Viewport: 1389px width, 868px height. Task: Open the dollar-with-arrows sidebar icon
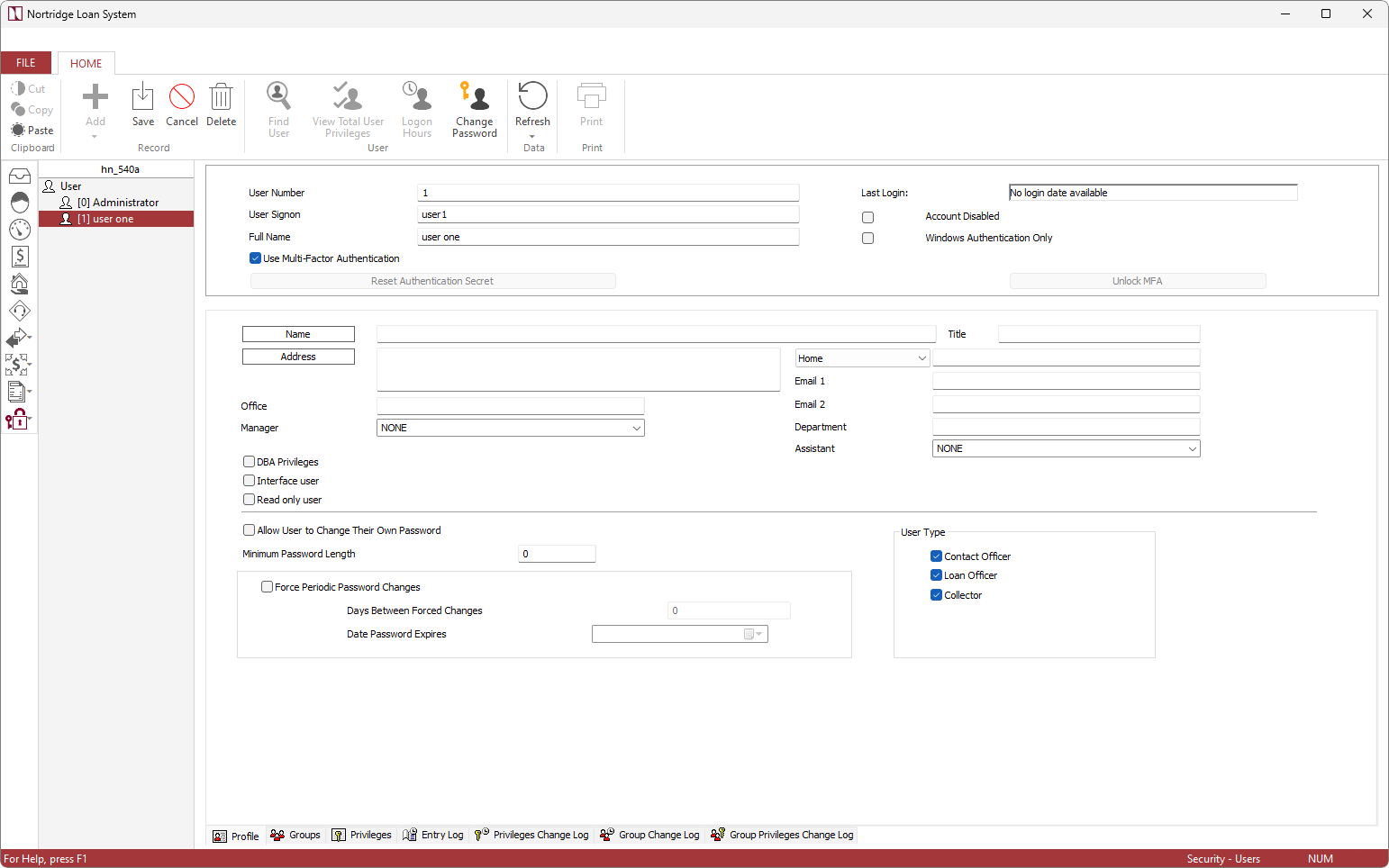click(18, 365)
